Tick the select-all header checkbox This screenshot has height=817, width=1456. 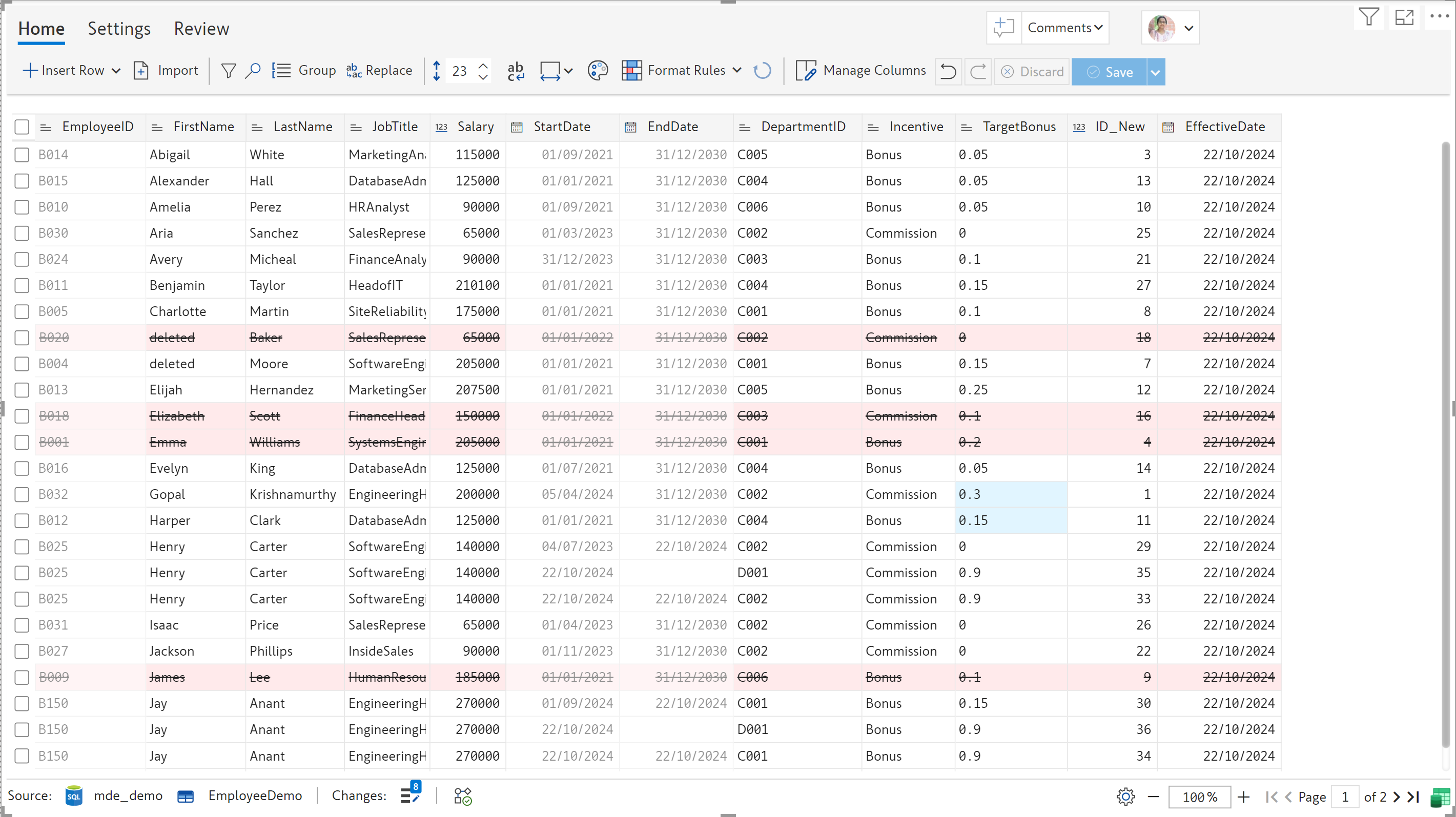coord(22,127)
